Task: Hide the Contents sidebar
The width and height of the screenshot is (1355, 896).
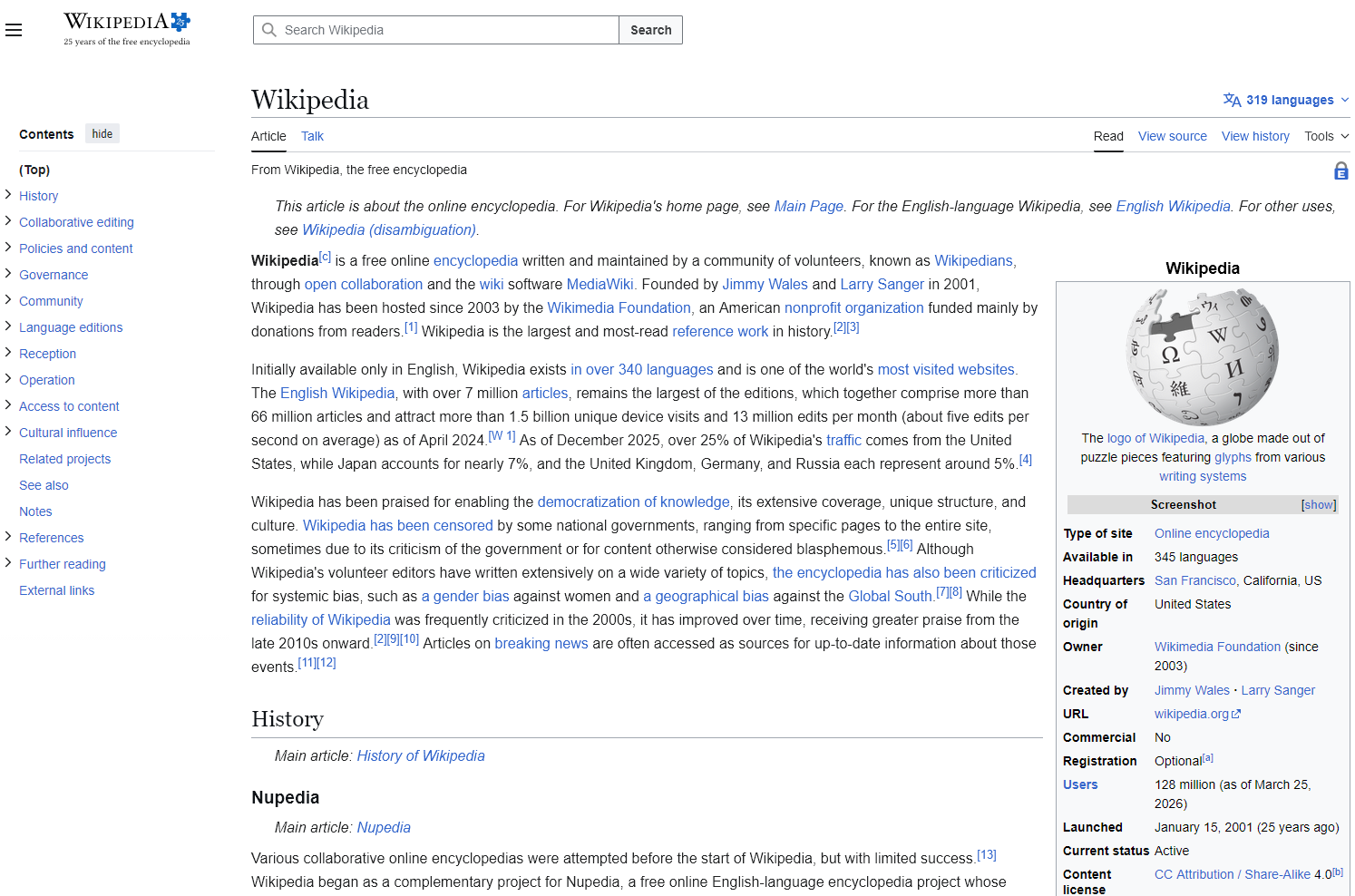Action: click(102, 134)
